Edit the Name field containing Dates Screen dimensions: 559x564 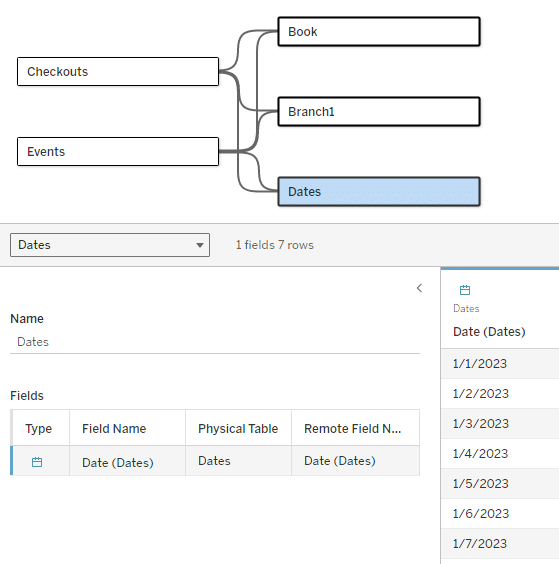pos(215,342)
